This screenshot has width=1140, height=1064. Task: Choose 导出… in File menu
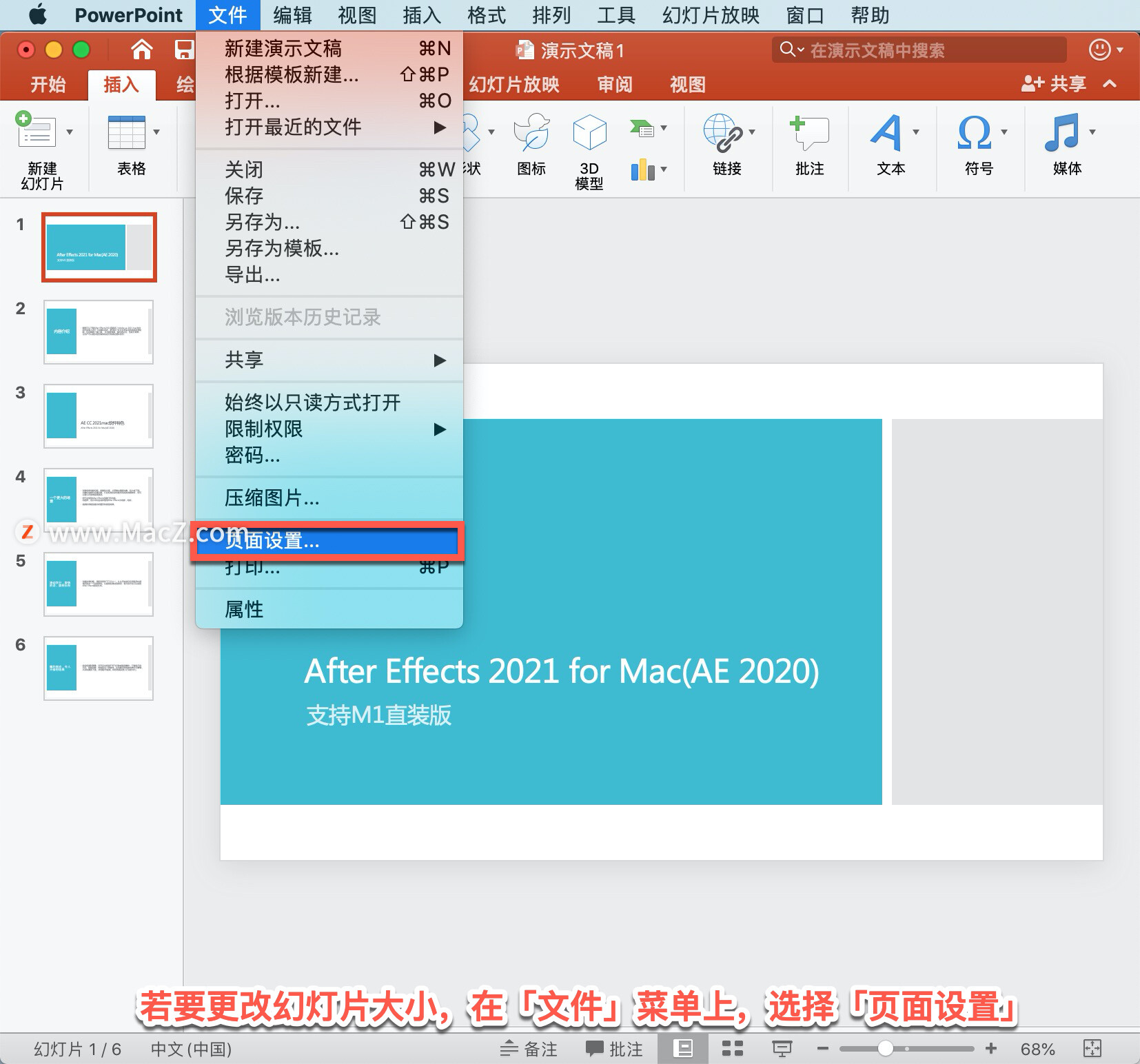pos(329,274)
